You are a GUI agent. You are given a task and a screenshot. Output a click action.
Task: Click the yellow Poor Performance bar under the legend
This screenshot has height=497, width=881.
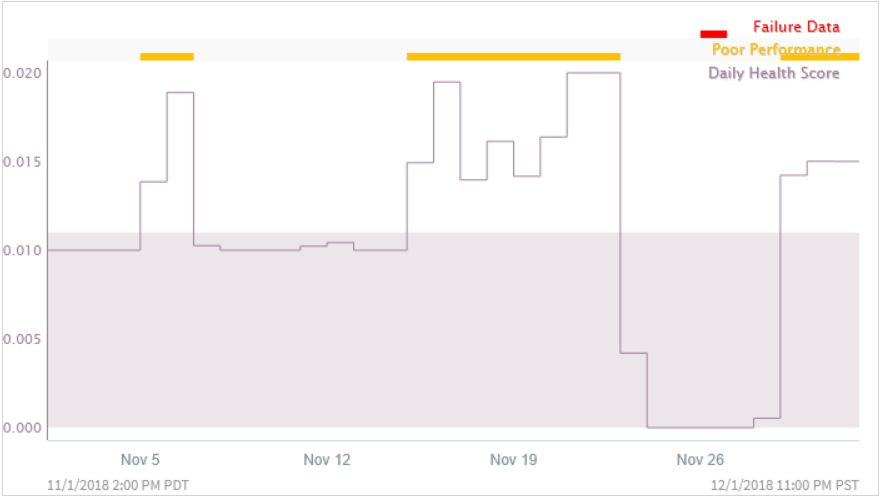[820, 57]
